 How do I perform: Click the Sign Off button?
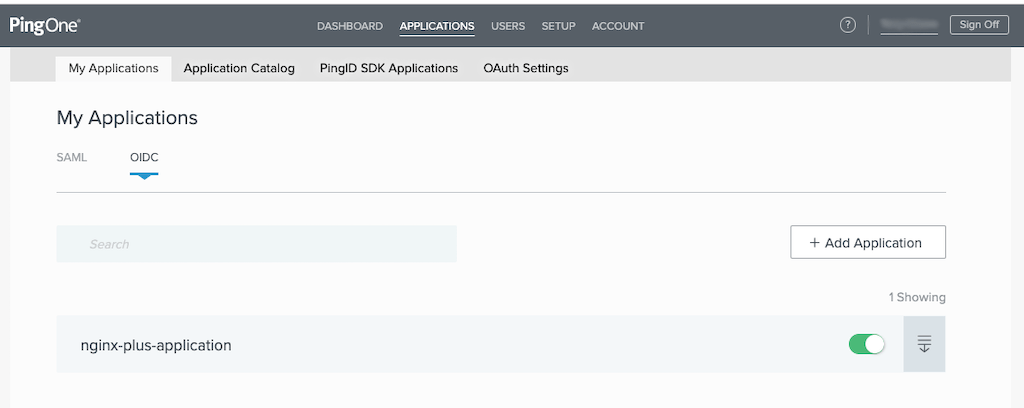tap(979, 25)
